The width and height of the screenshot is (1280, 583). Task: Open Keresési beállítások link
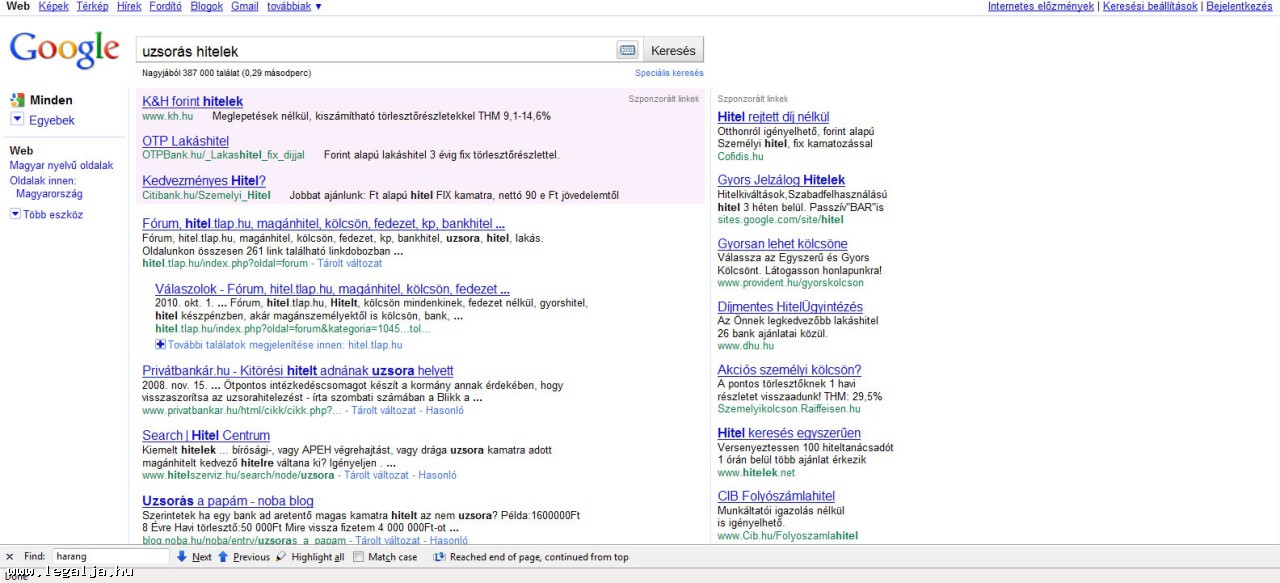point(1150,6)
